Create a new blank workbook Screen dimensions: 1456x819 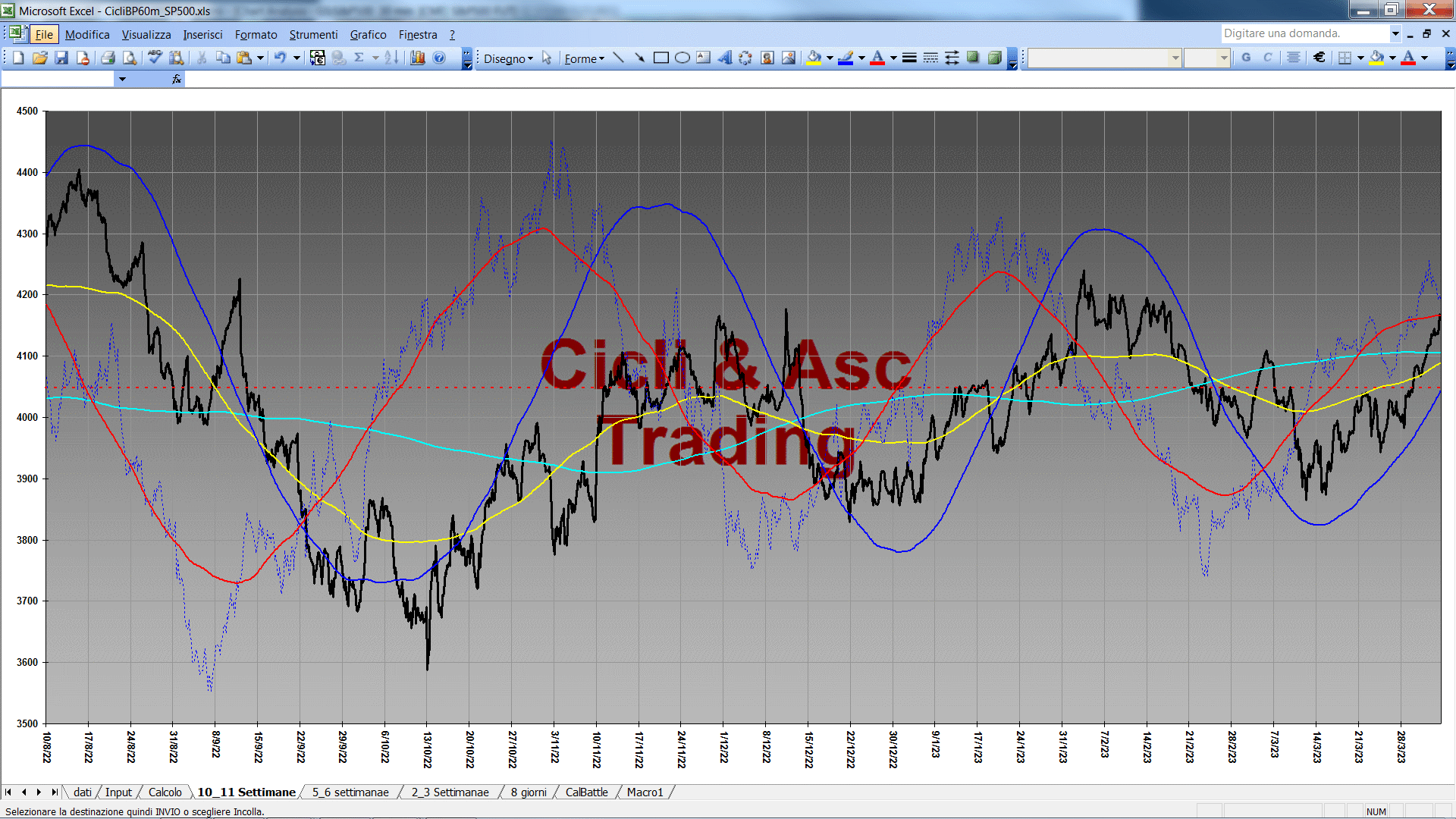18,58
